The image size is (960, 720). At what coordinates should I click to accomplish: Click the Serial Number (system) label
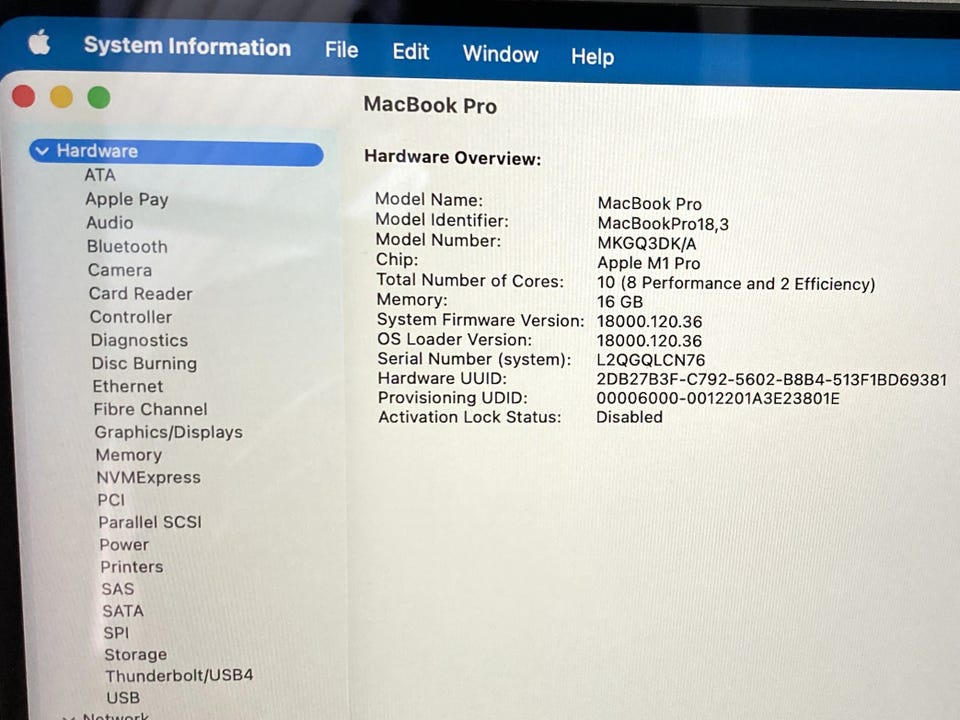474,359
